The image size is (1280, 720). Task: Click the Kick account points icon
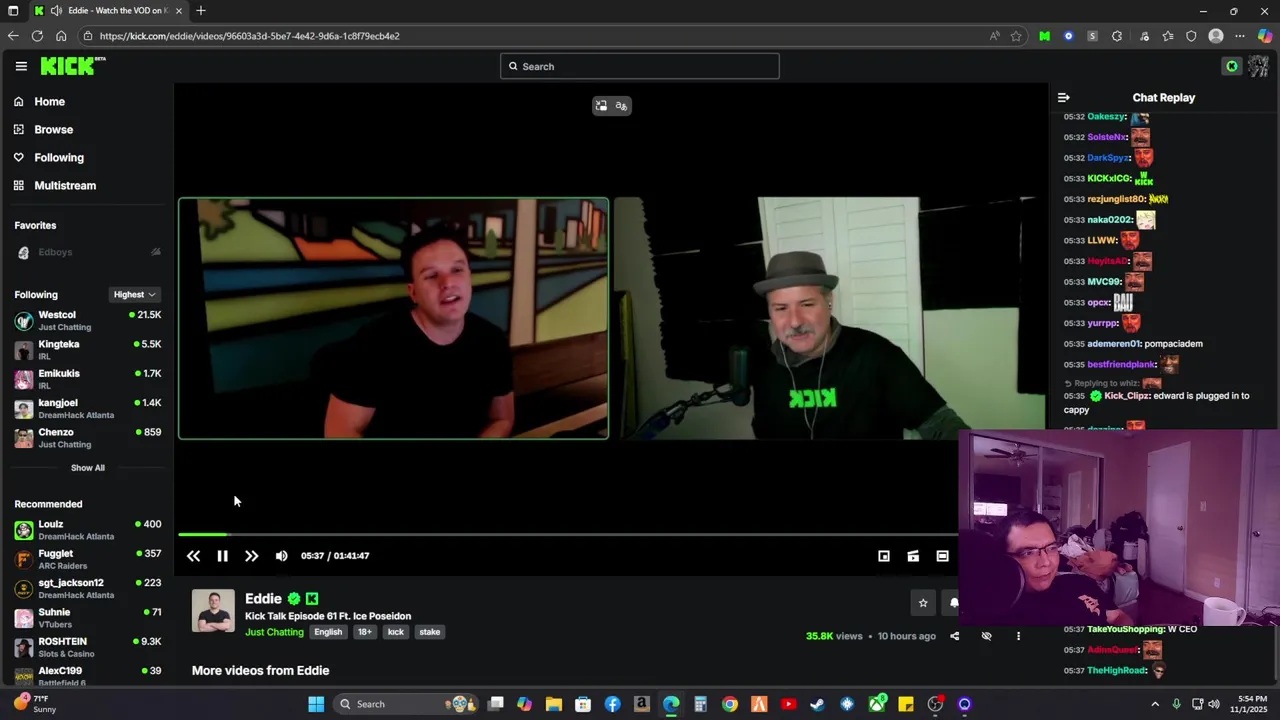(1232, 66)
